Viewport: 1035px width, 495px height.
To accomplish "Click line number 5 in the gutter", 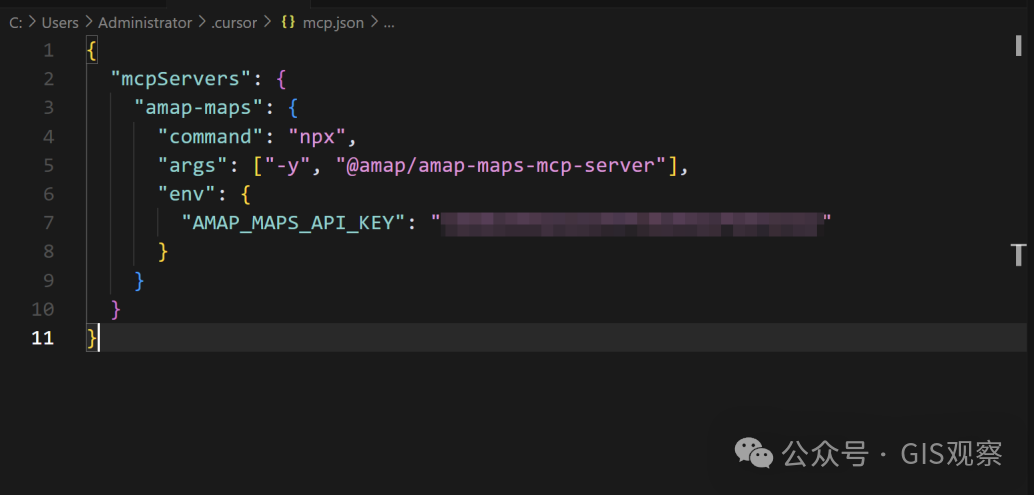I will pyautogui.click(x=48, y=165).
